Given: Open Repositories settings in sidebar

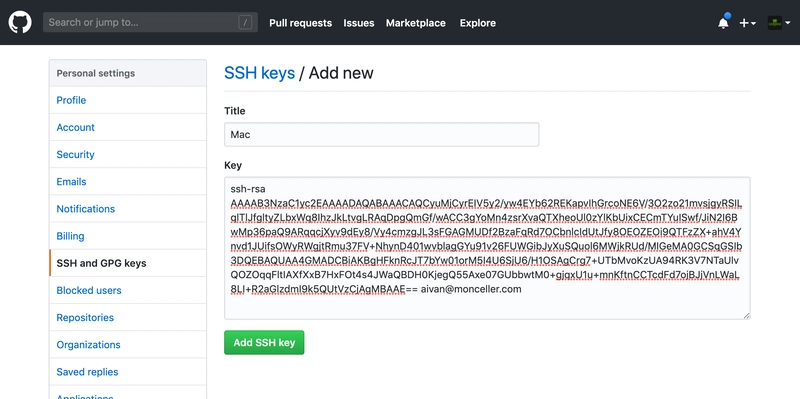Looking at the screenshot, I should click(128, 317).
